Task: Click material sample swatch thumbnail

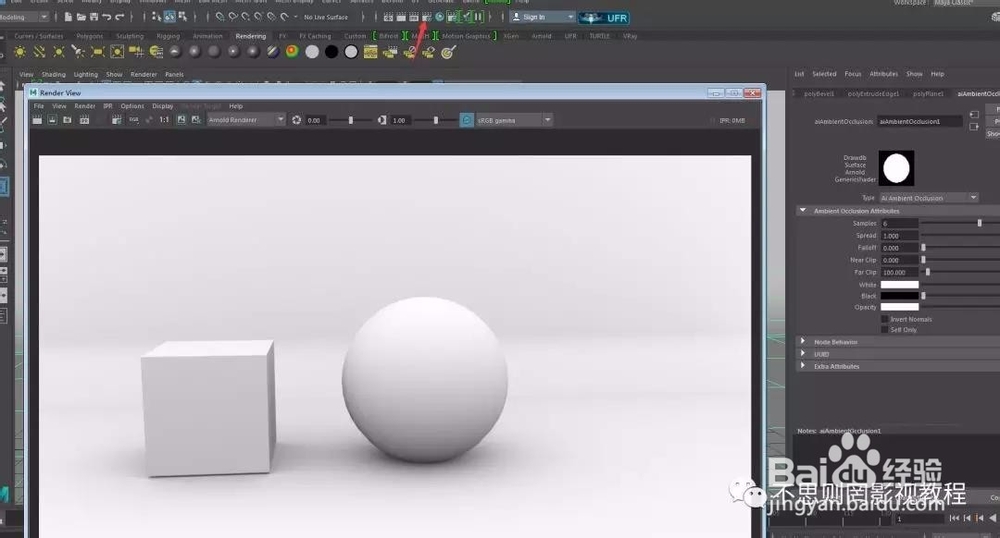Action: click(896, 168)
